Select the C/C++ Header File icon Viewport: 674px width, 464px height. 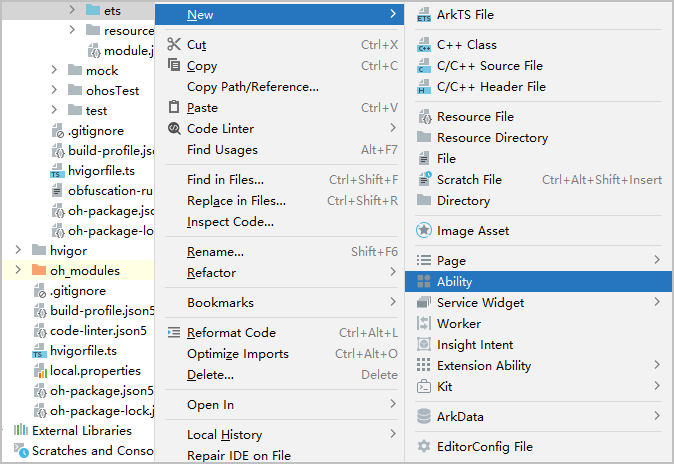(x=424, y=87)
